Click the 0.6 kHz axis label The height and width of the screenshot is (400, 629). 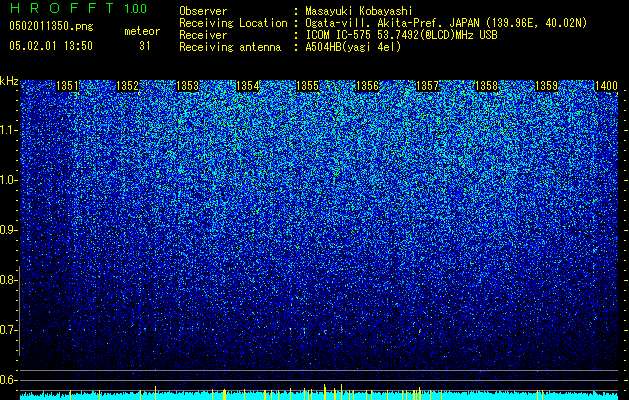(x=8, y=380)
